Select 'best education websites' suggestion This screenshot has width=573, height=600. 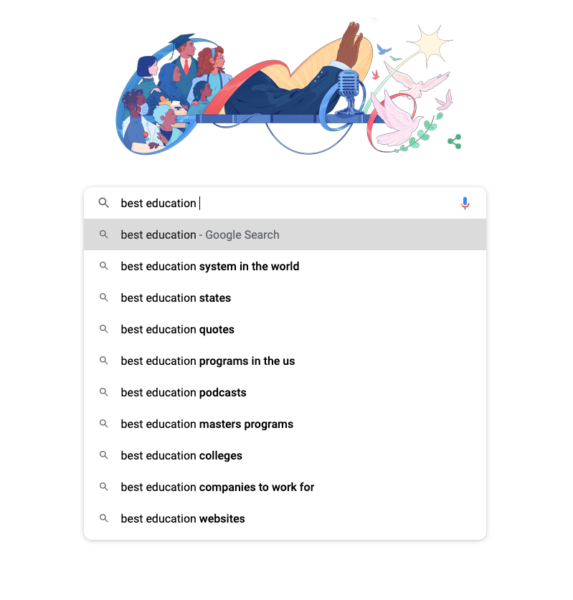(x=285, y=518)
